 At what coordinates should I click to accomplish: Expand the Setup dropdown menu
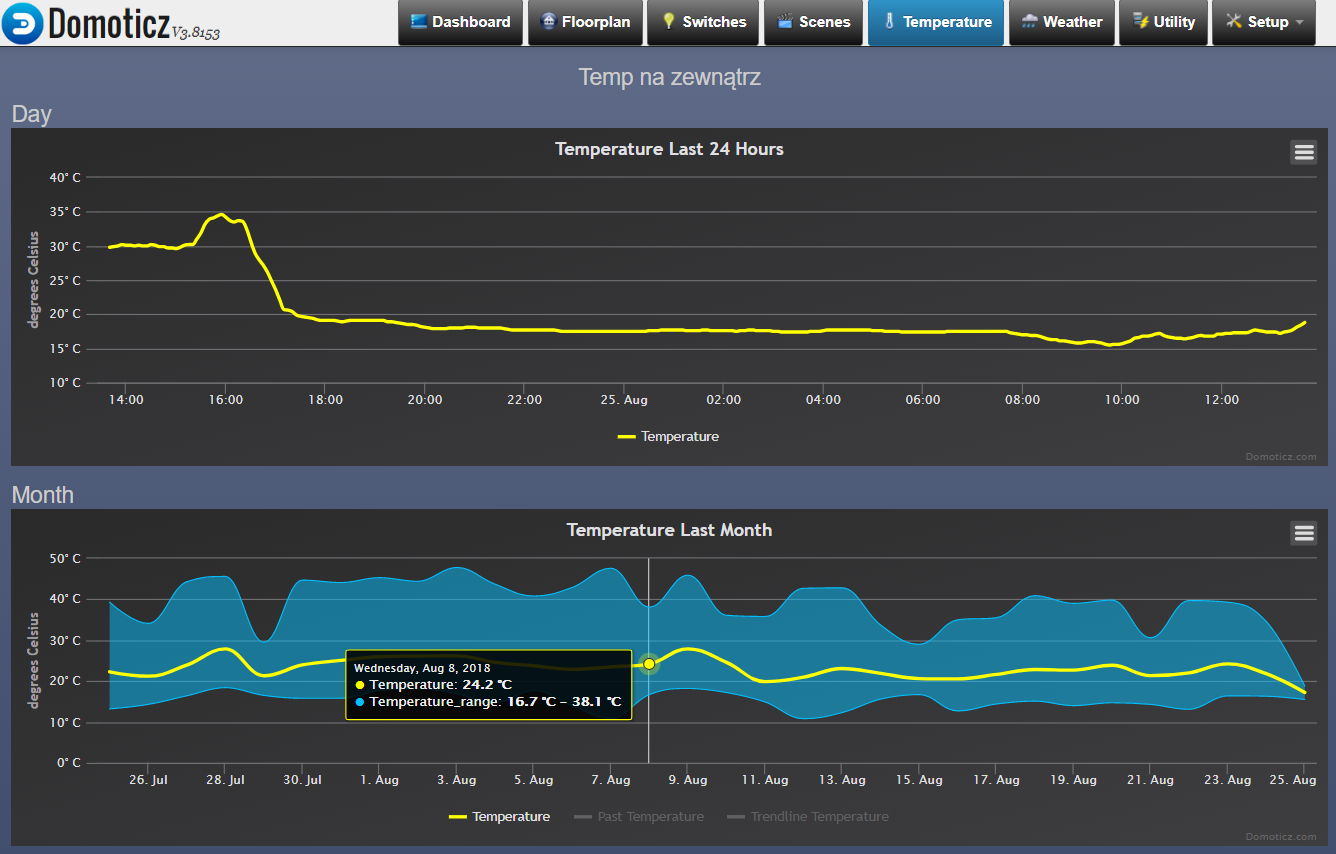[1264, 22]
